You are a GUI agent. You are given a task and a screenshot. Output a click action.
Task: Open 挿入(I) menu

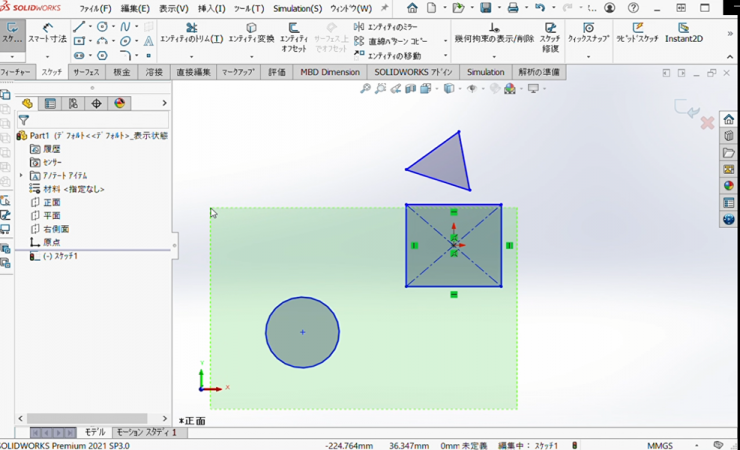coord(211,8)
